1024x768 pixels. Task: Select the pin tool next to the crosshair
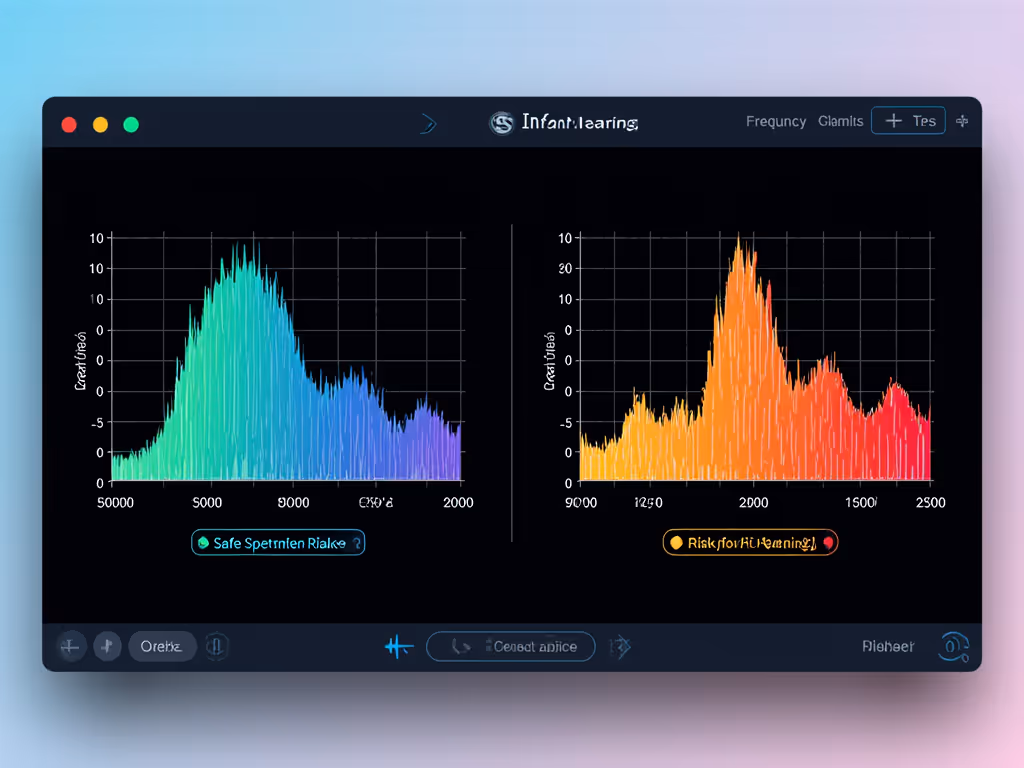click(x=107, y=646)
